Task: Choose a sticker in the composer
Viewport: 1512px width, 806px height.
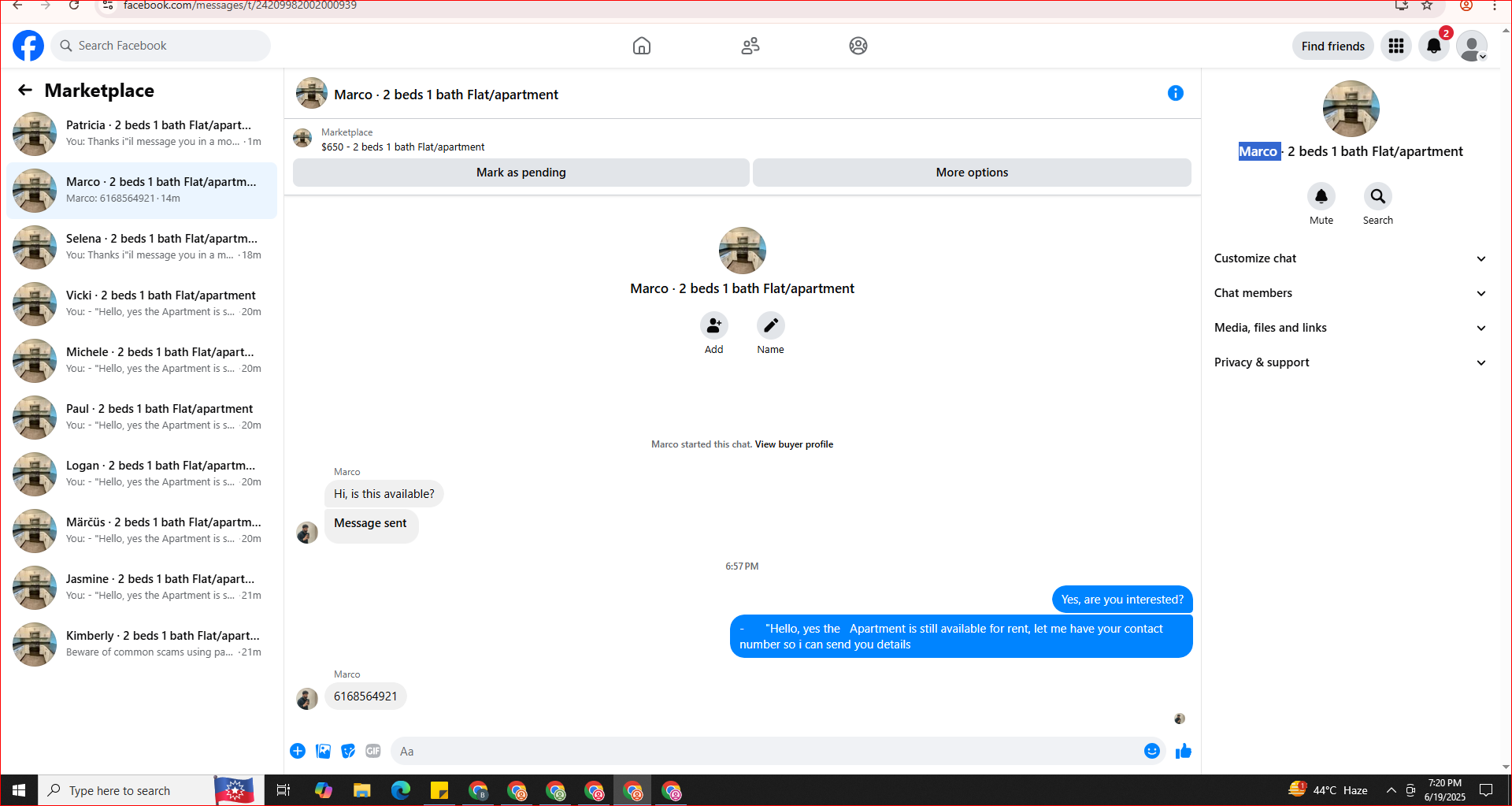Action: (x=348, y=751)
